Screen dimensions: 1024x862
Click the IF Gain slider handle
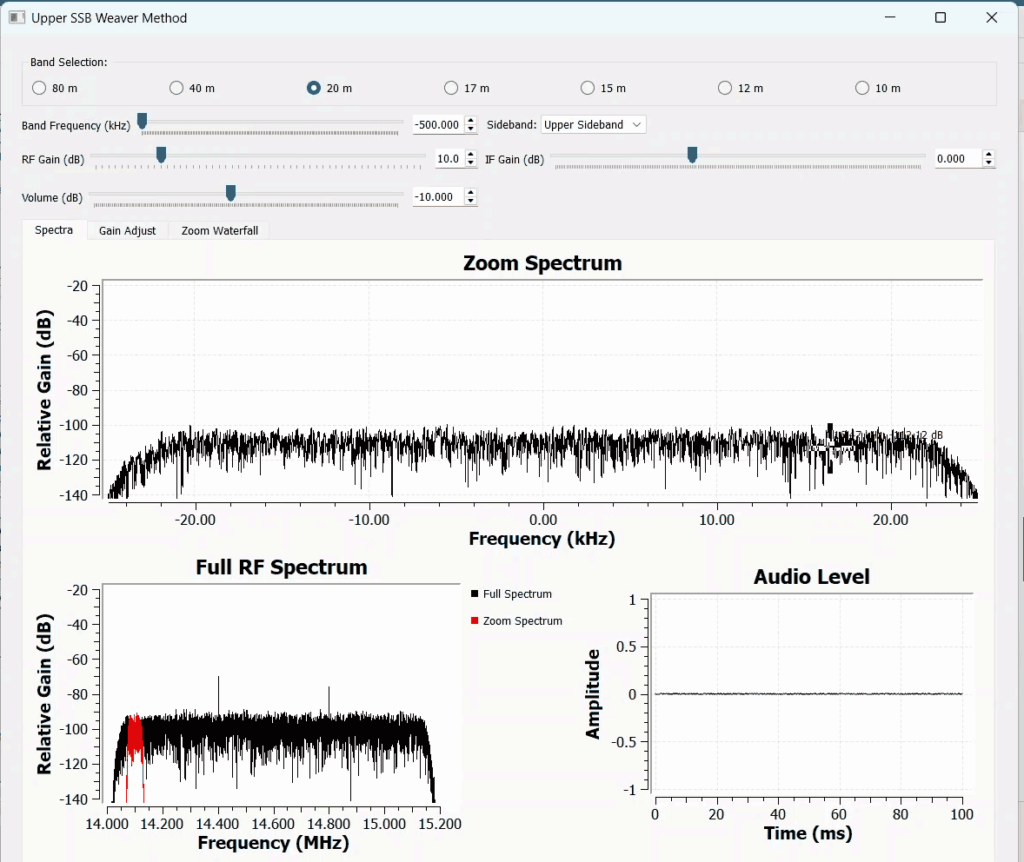pos(692,156)
